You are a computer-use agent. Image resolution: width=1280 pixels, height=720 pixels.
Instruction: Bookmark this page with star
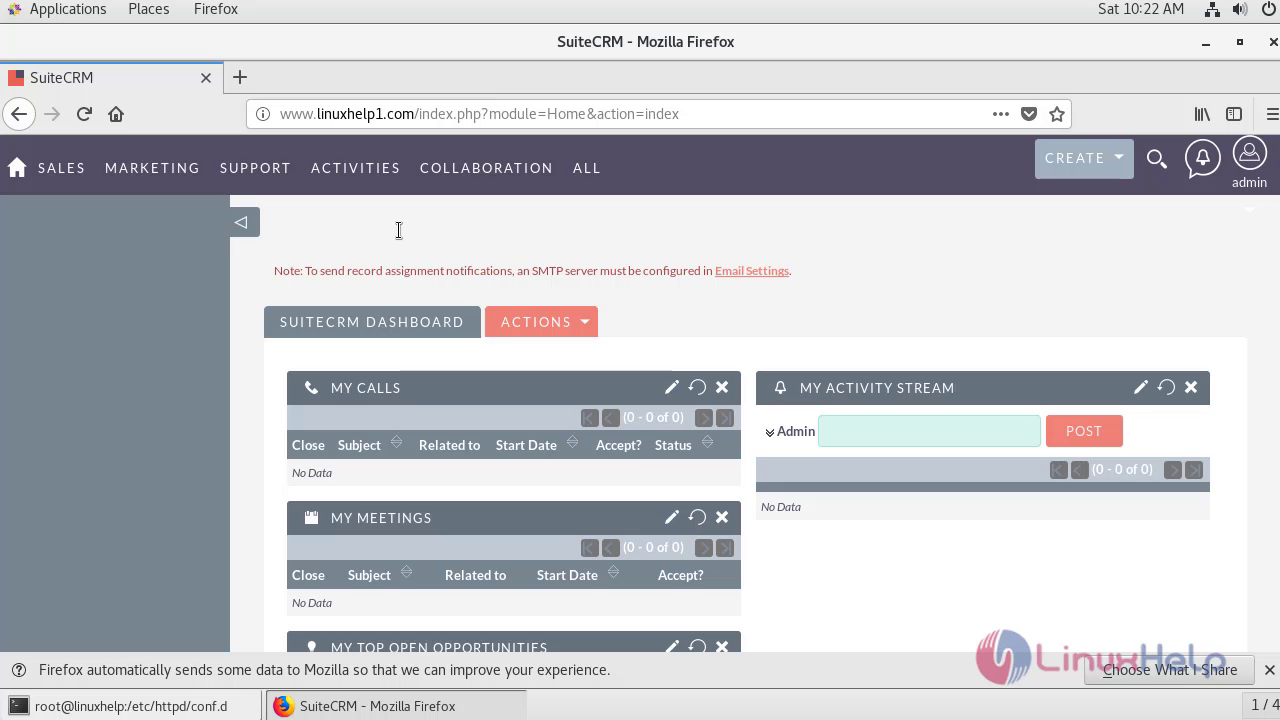pos(1057,114)
